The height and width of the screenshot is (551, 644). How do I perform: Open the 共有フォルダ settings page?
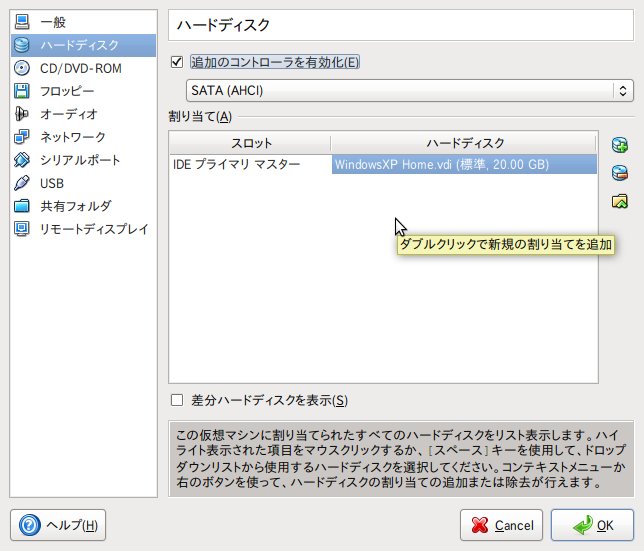[x=83, y=206]
